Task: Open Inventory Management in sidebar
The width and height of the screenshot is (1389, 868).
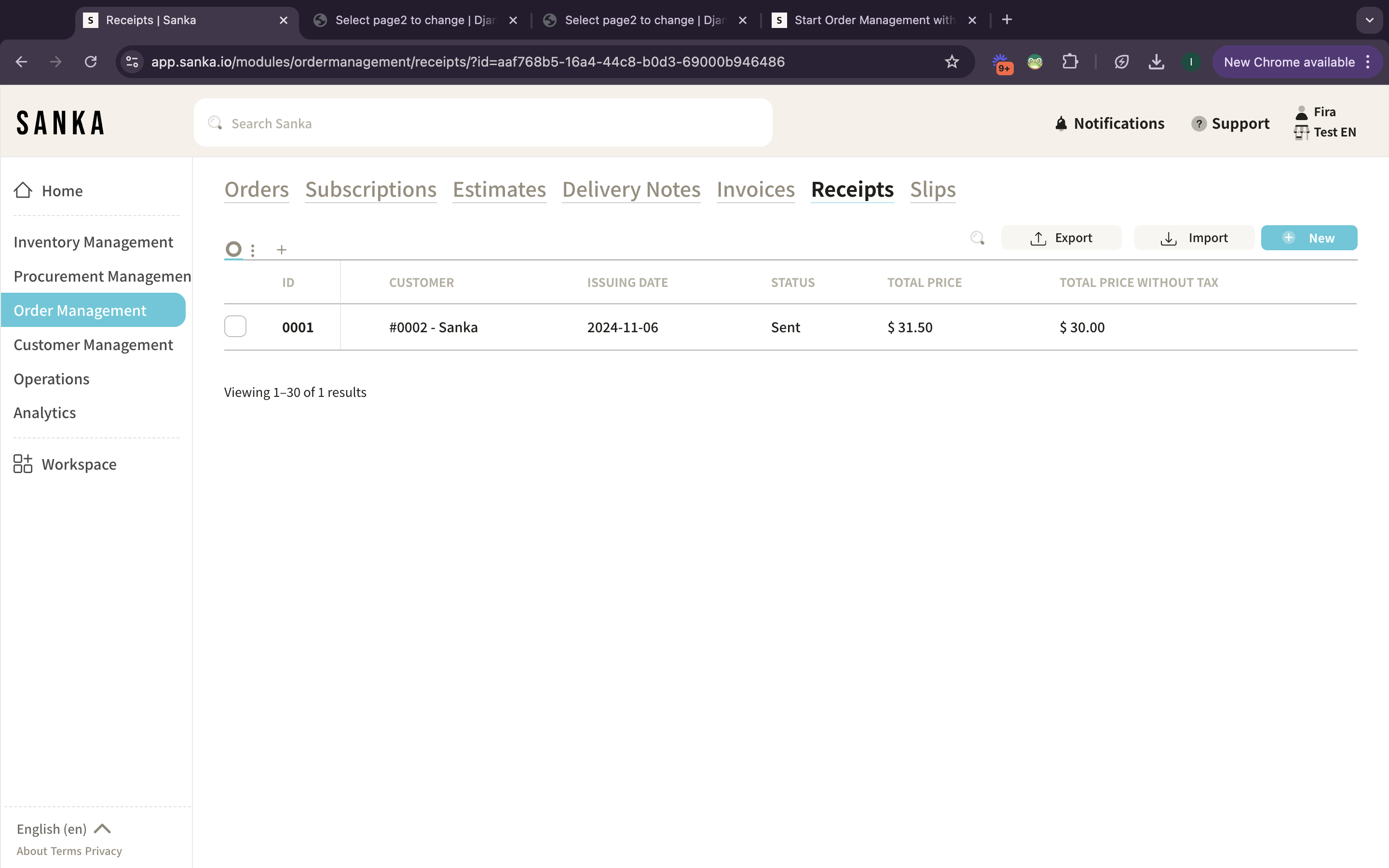Action: (93, 242)
